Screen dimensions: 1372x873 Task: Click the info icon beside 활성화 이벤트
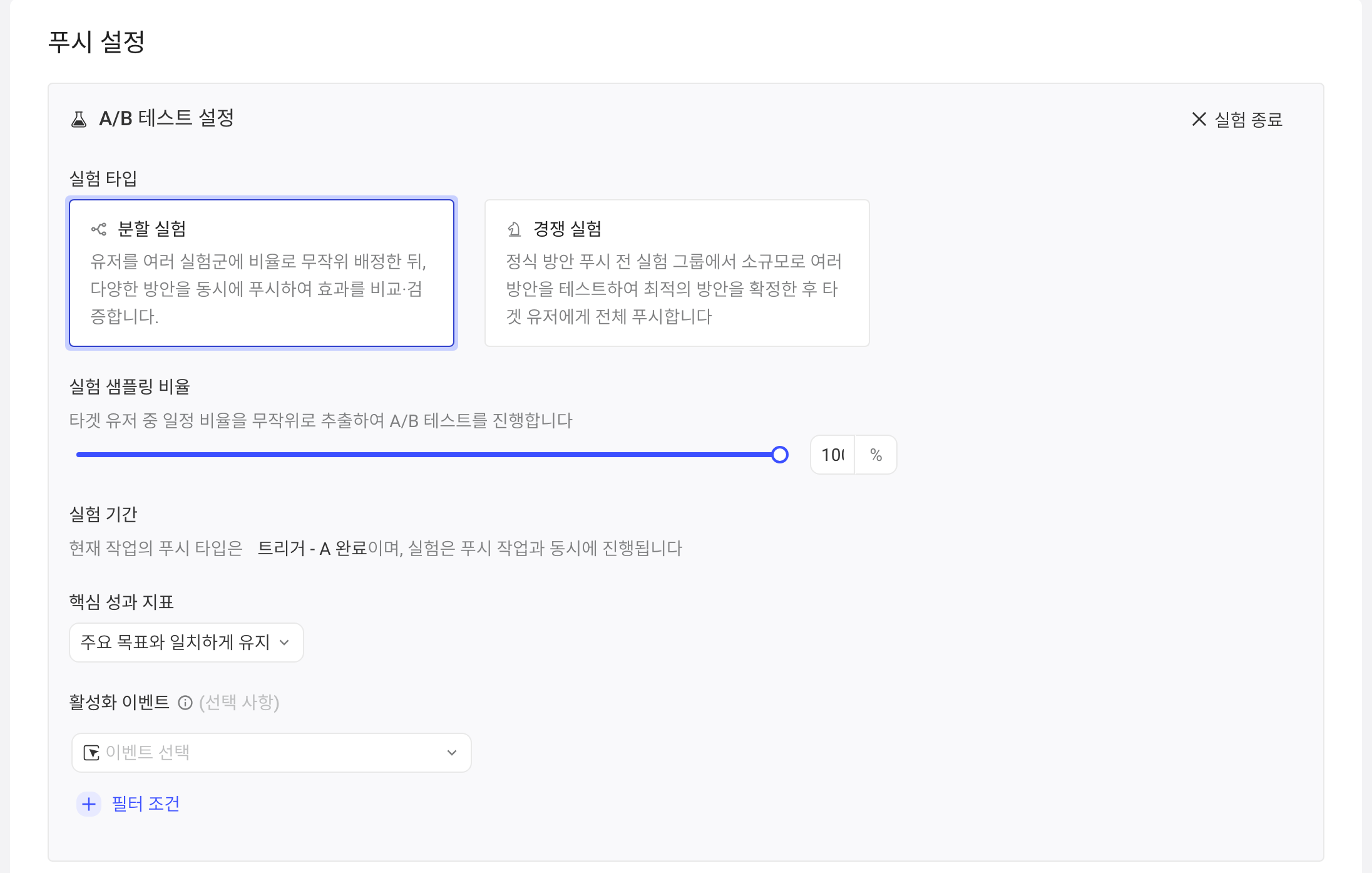pyautogui.click(x=185, y=703)
